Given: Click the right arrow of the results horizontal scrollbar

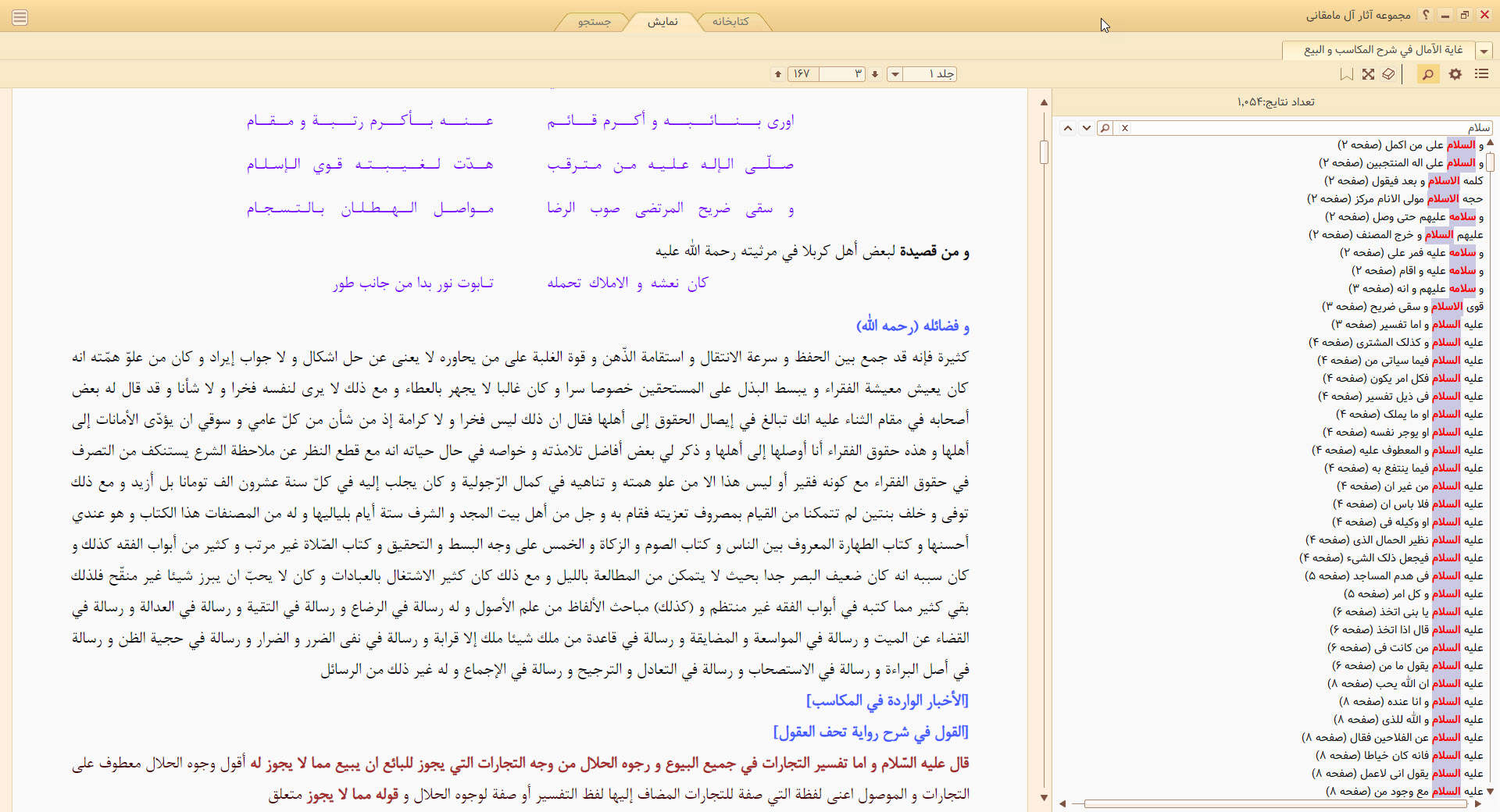Looking at the screenshot, I should (x=1477, y=803).
